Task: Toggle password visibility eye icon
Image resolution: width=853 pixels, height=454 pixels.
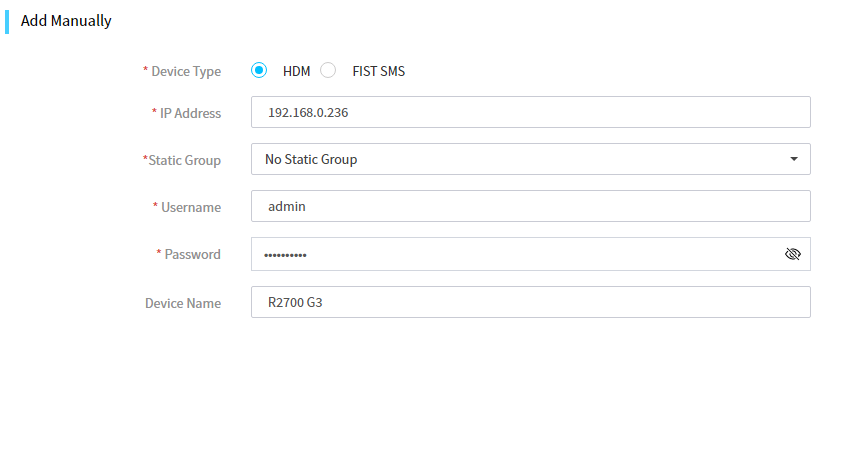Action: (x=793, y=254)
